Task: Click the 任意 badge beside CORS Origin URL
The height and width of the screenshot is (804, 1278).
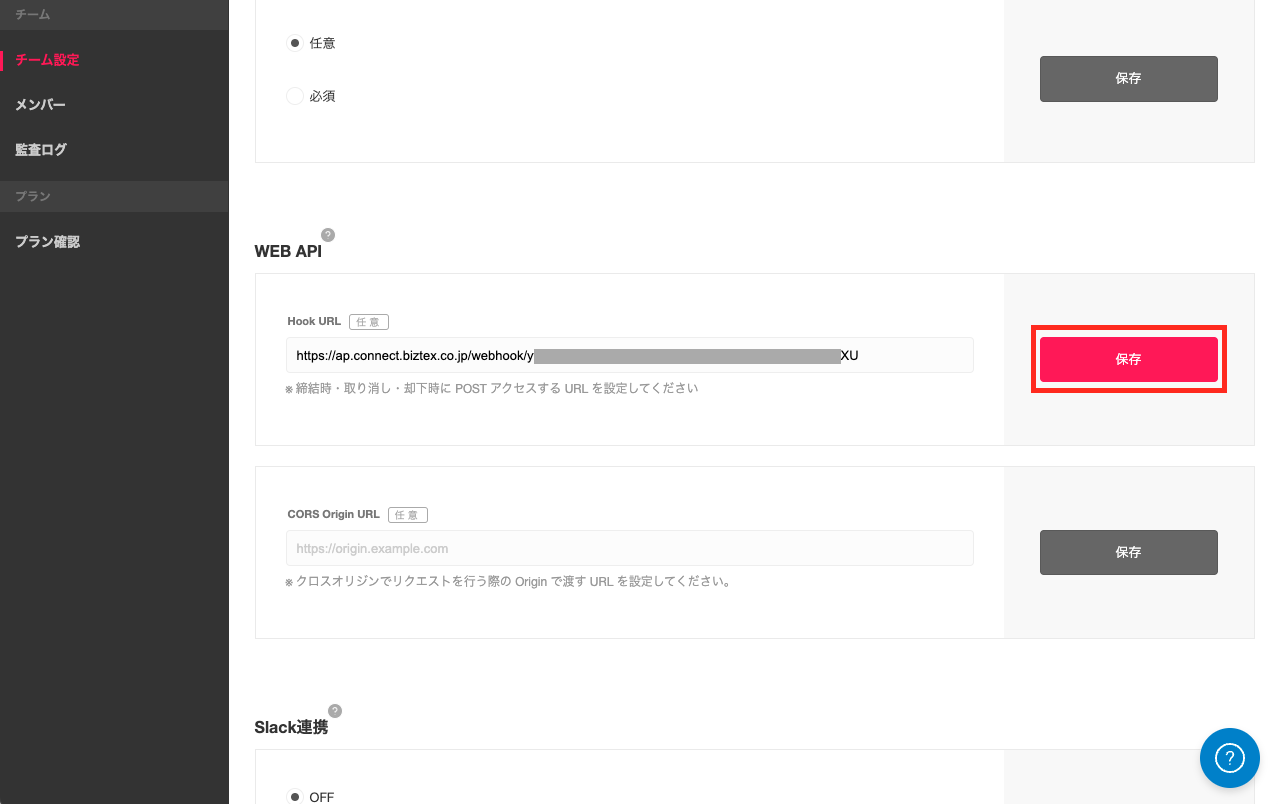Action: click(x=408, y=515)
